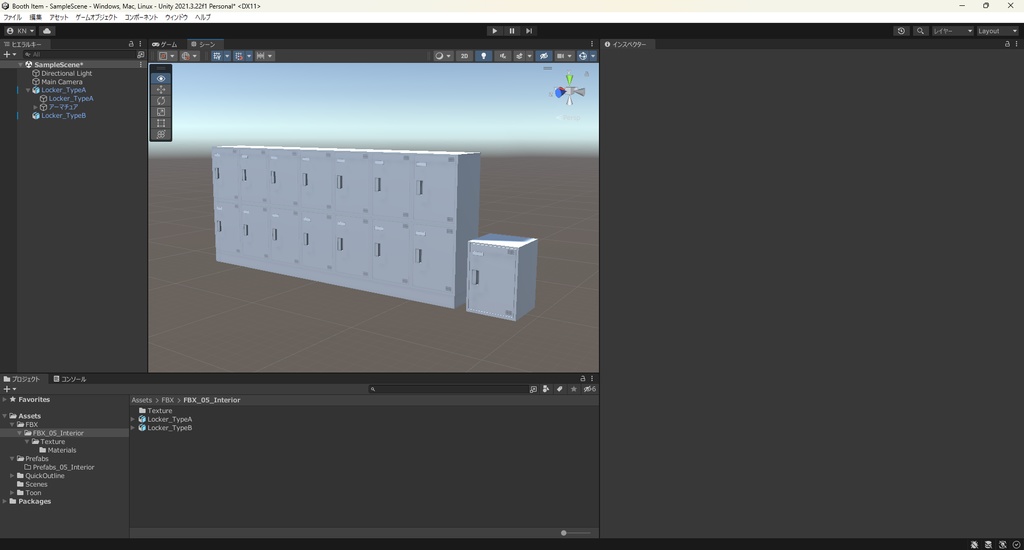1024x550 pixels.
Task: Click the Inspector panel lock icon
Action: pos(1007,44)
